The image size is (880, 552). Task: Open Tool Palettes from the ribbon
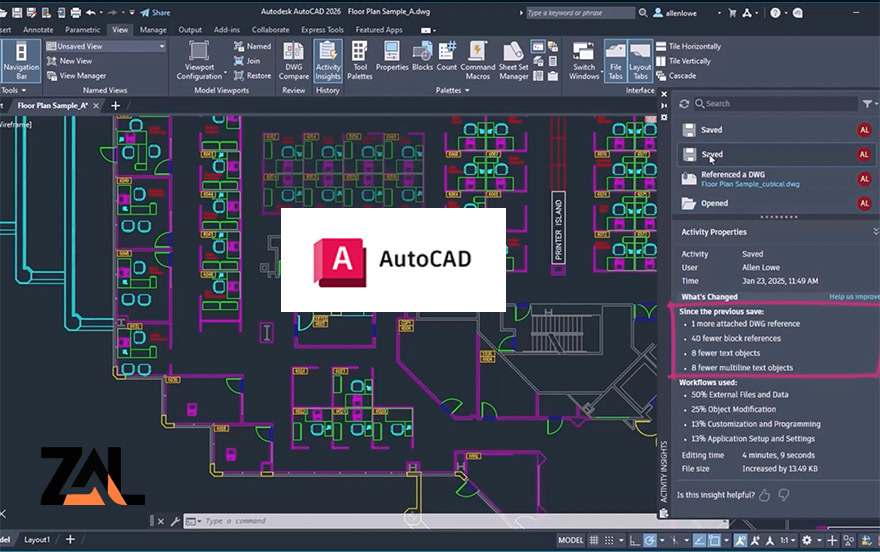click(359, 60)
